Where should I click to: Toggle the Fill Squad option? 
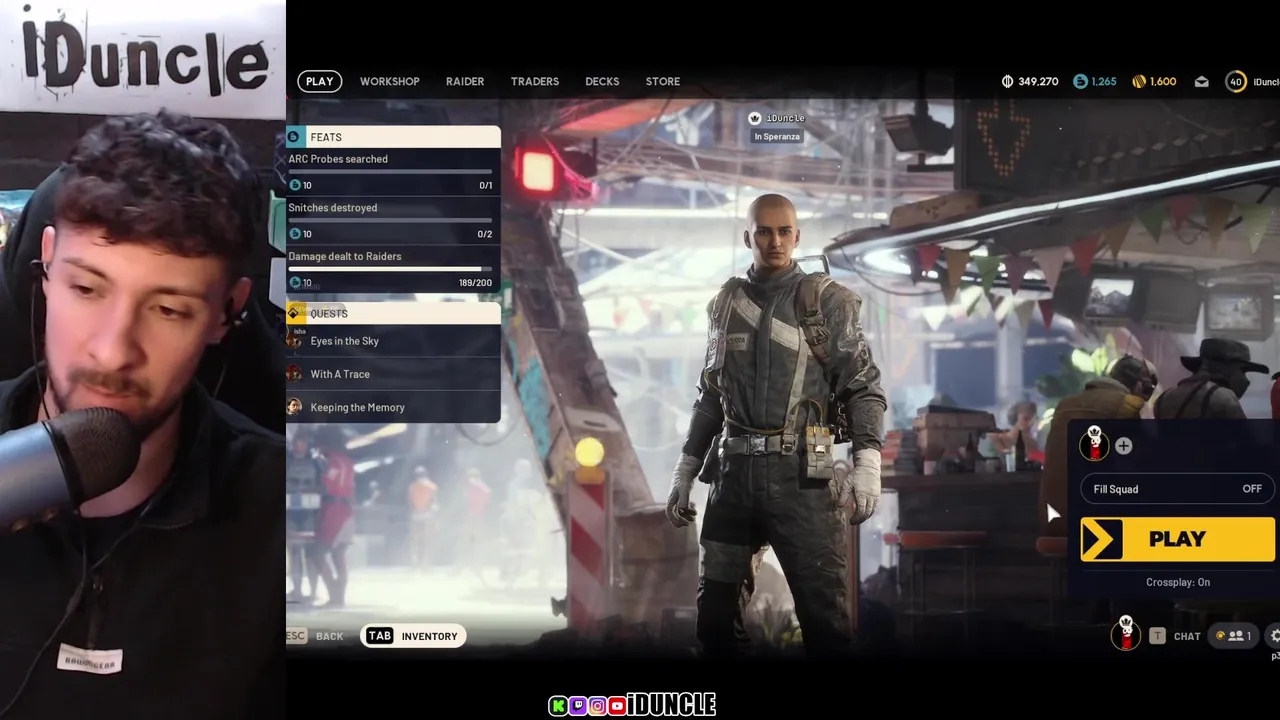pos(1177,489)
